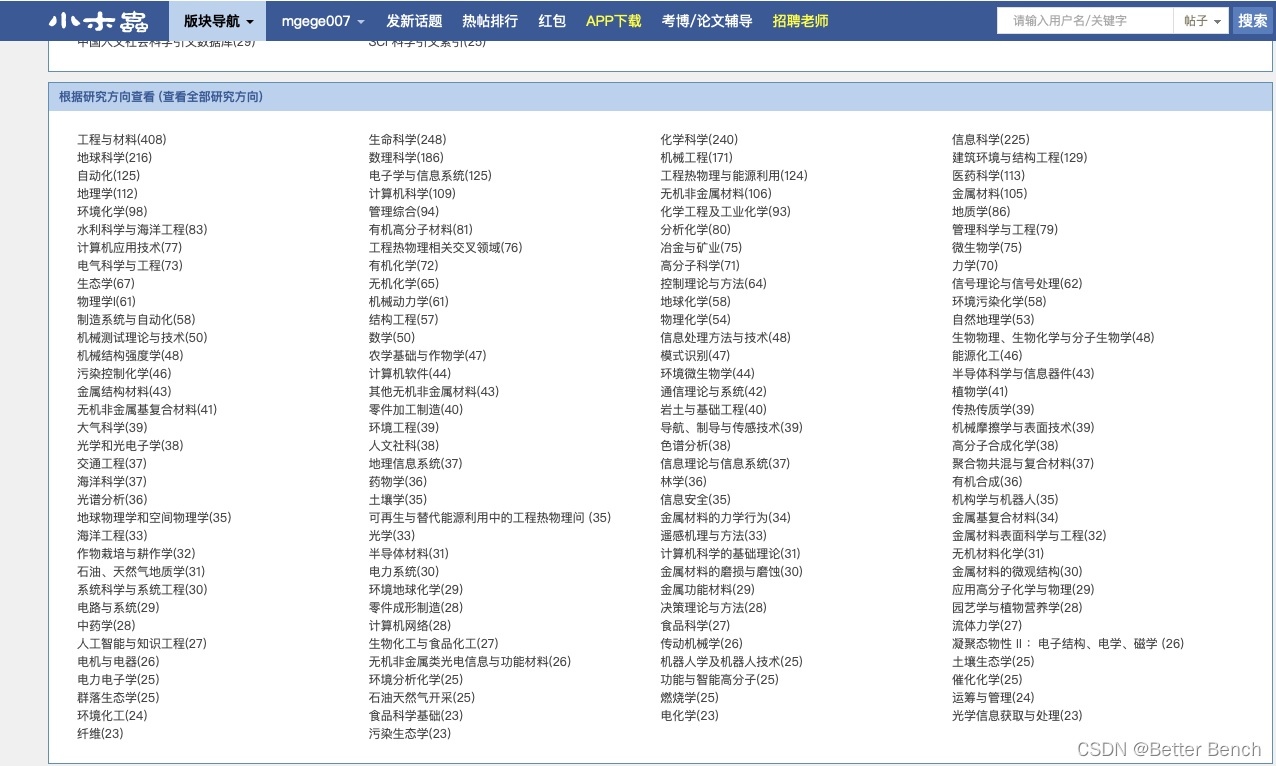View 计算机网络(28) direction
1276x766 pixels.
(x=409, y=626)
